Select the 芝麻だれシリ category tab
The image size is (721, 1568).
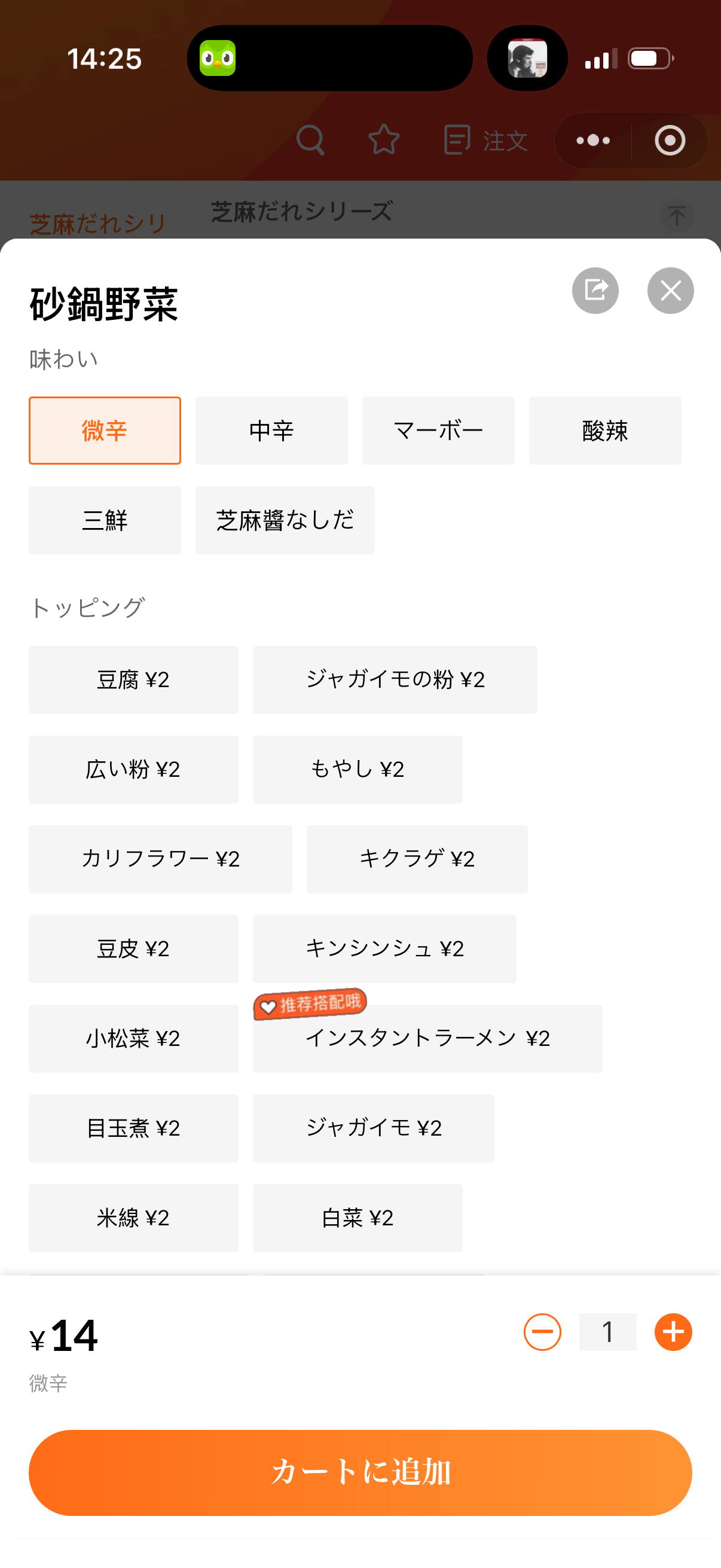click(x=97, y=224)
